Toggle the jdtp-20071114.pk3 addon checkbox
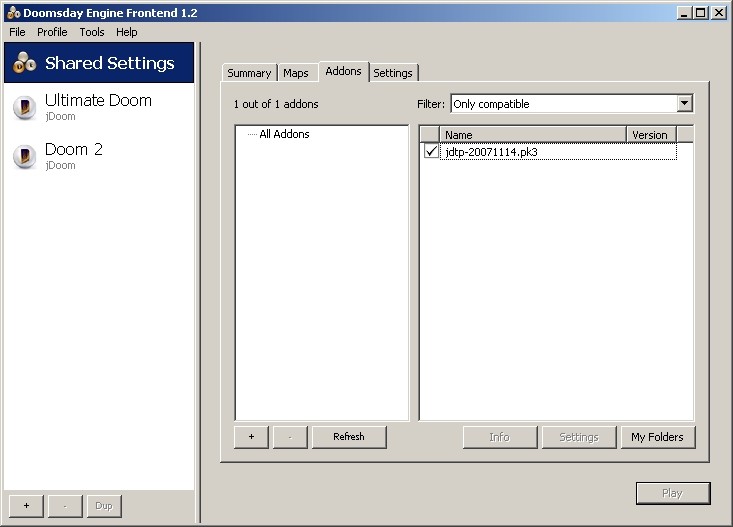Screen dimensions: 733x527 tap(431, 152)
